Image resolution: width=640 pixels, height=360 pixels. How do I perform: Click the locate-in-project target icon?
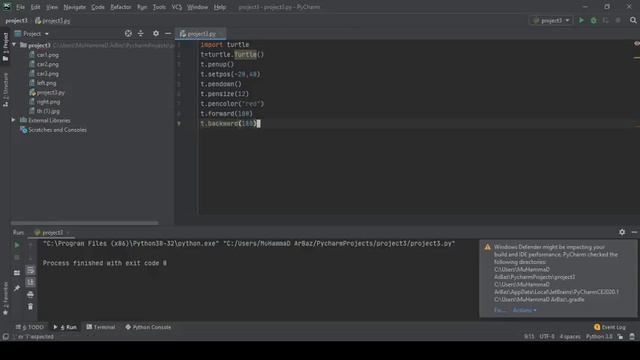[128, 33]
